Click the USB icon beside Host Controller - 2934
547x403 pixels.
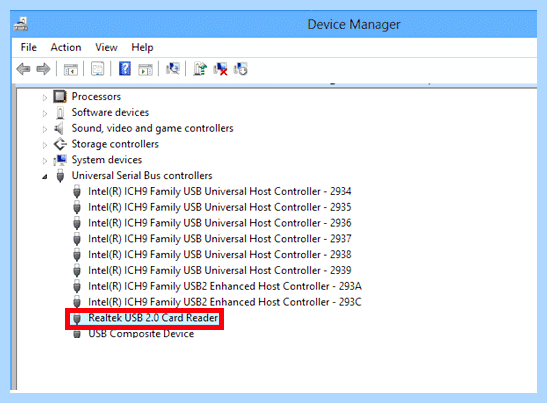click(77, 191)
